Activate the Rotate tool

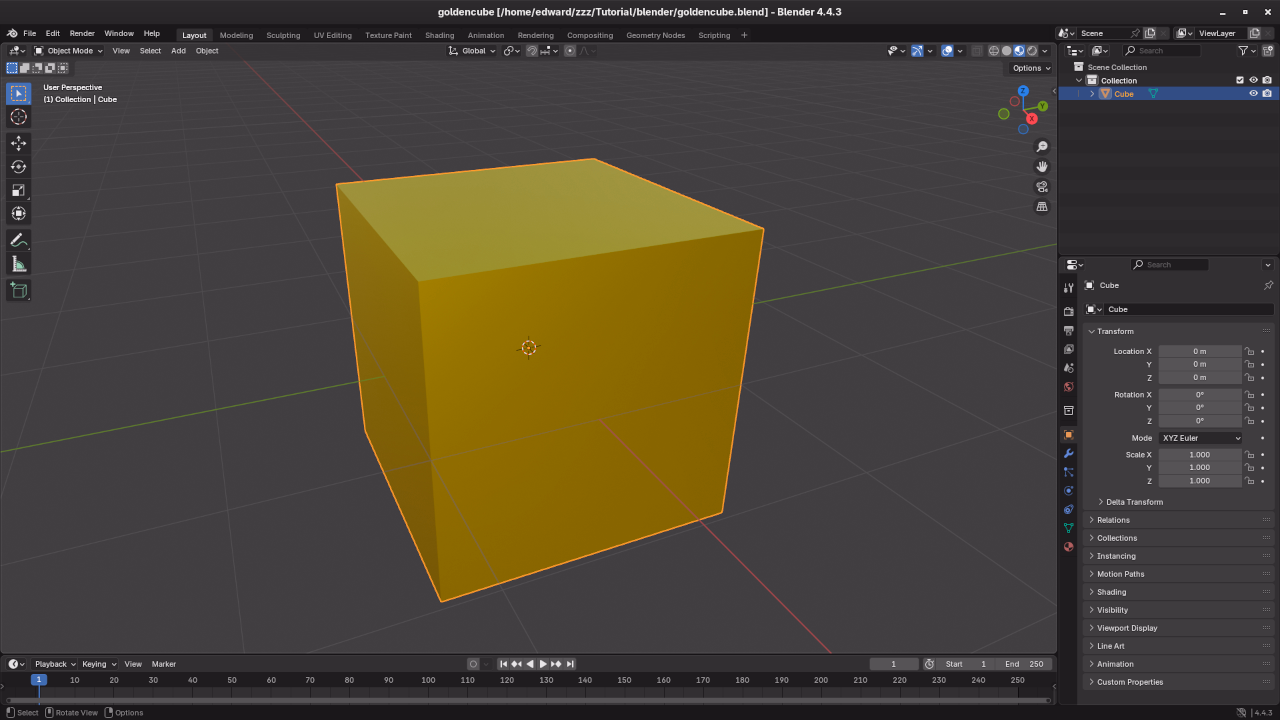pos(18,166)
